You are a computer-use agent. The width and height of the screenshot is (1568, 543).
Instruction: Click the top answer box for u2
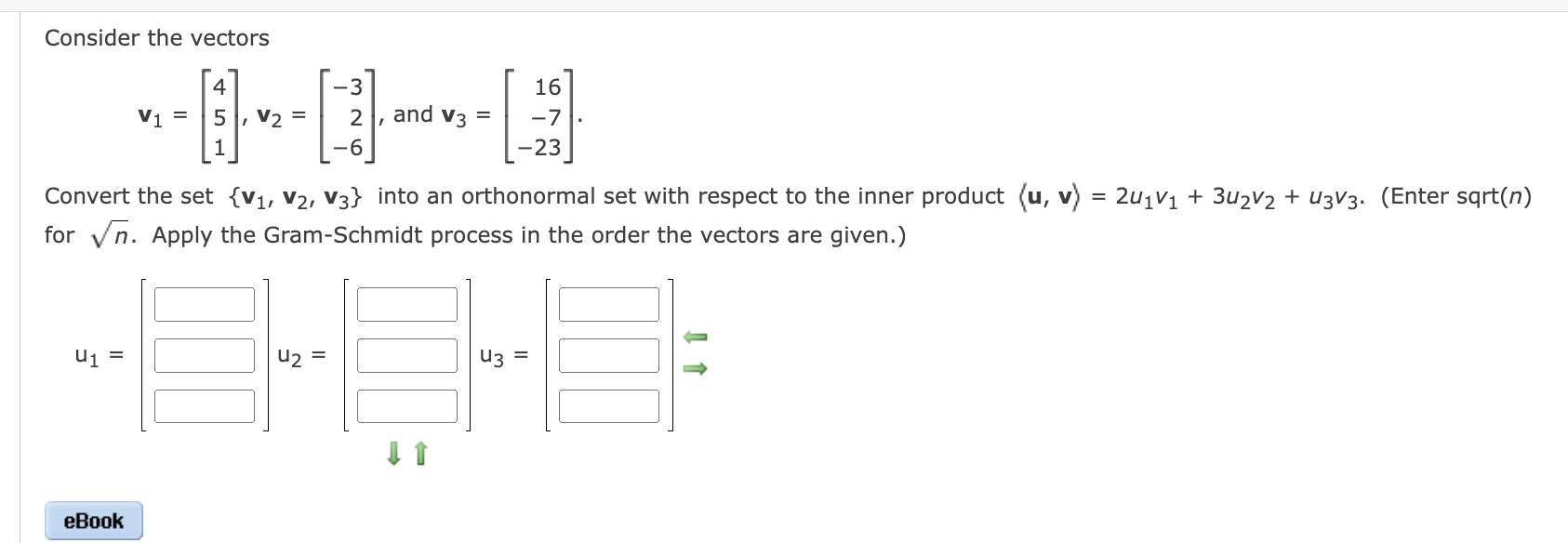click(407, 302)
